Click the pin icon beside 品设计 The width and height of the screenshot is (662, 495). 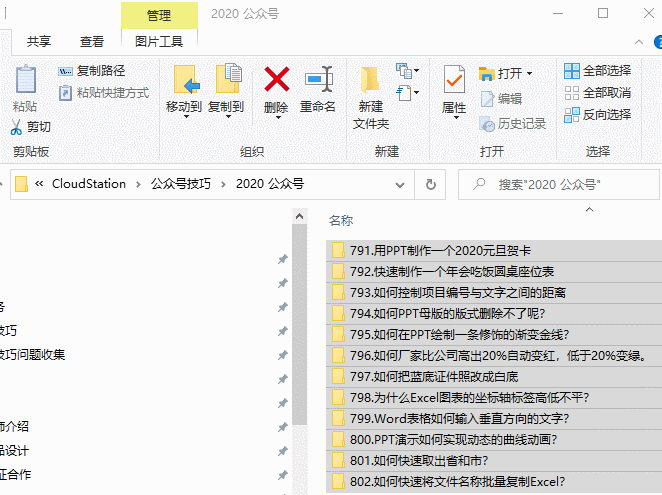pyautogui.click(x=282, y=451)
